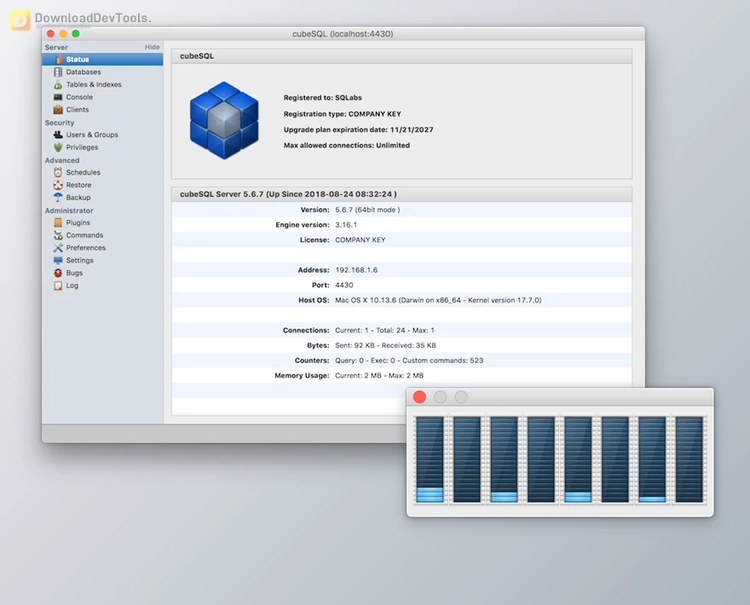The height and width of the screenshot is (605, 750).
Task: Click the Advanced section header
Action: [x=62, y=160]
